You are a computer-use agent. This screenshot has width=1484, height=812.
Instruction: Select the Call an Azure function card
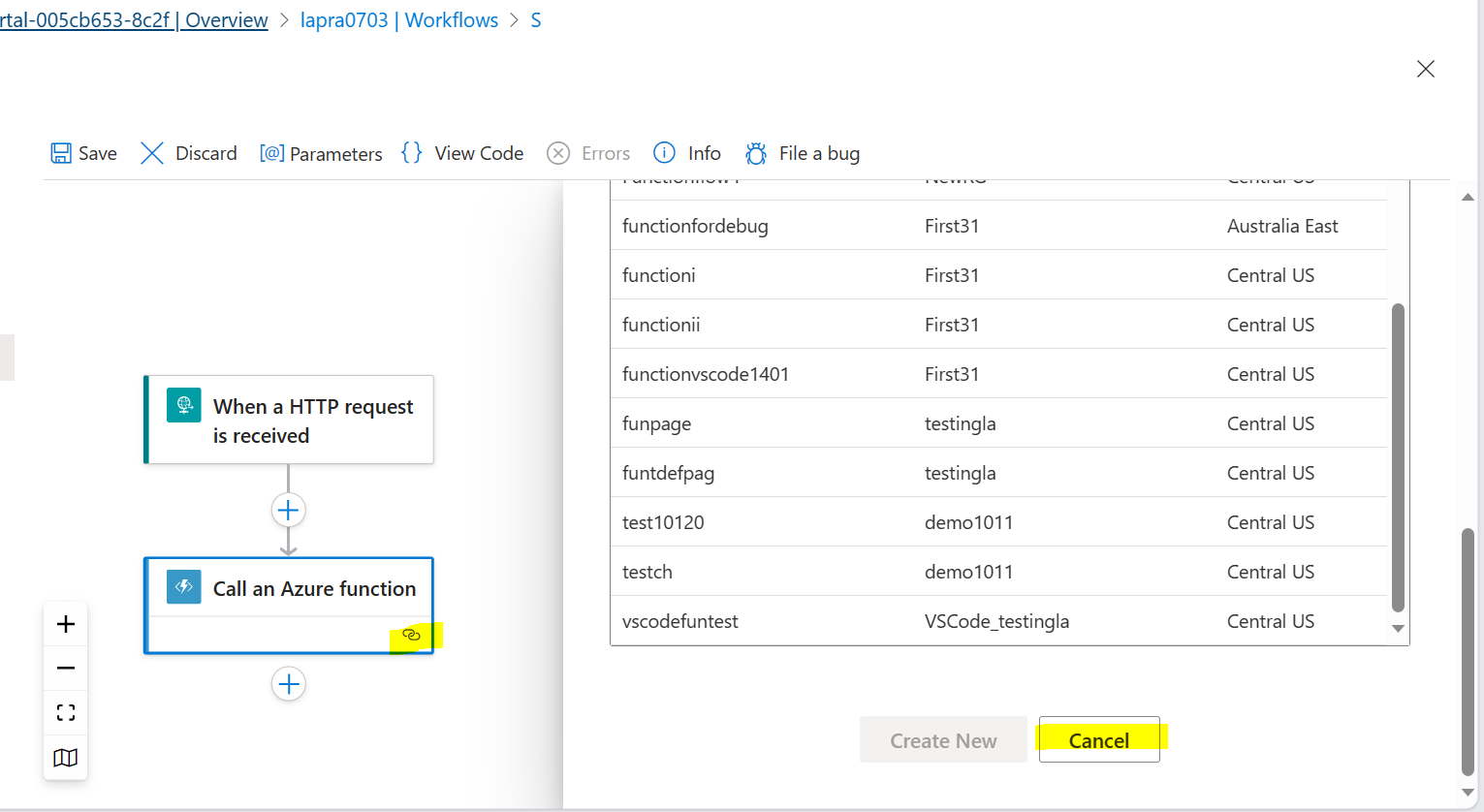(288, 588)
